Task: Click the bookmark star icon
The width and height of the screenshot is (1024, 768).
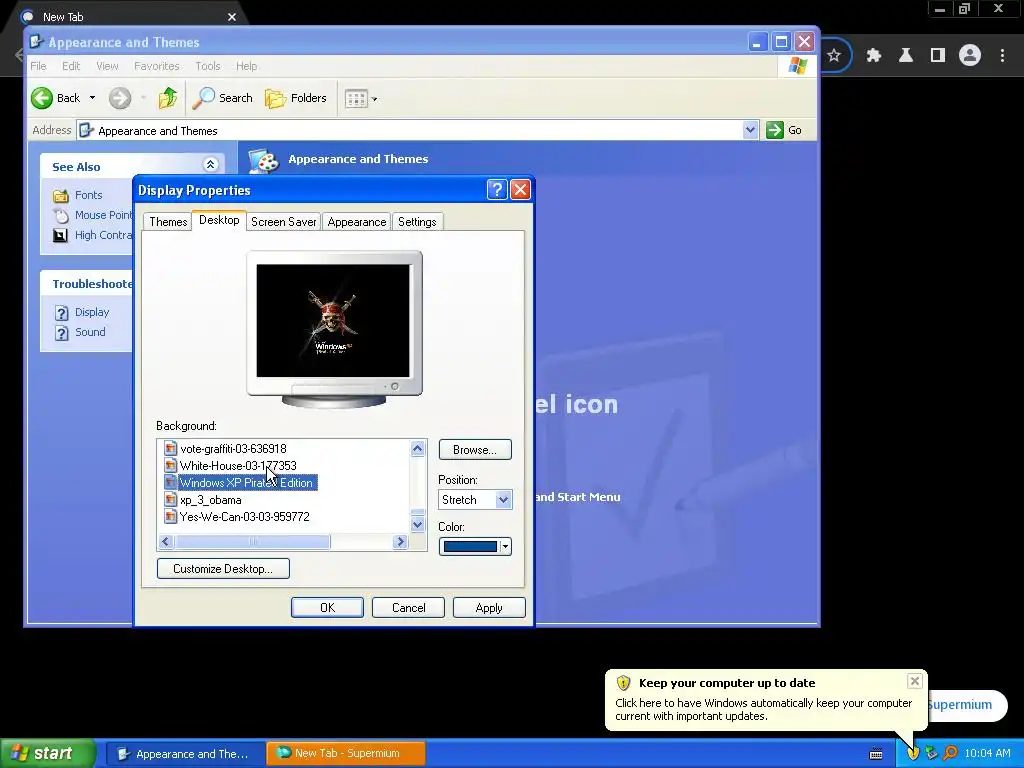Action: click(834, 56)
